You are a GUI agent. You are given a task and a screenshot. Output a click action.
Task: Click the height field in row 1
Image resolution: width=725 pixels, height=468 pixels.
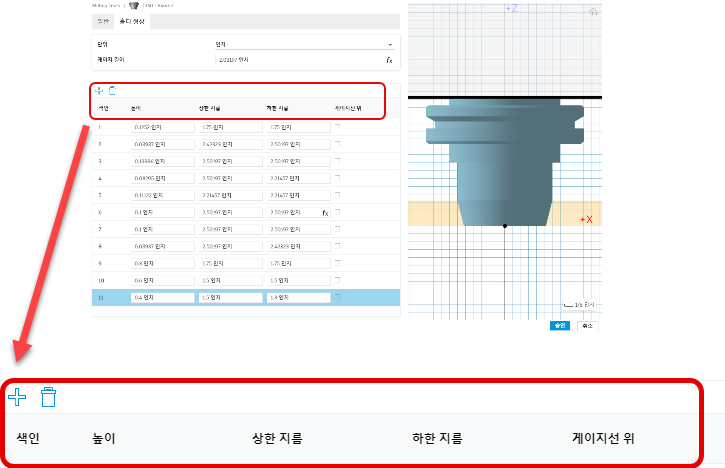[x=163, y=127]
